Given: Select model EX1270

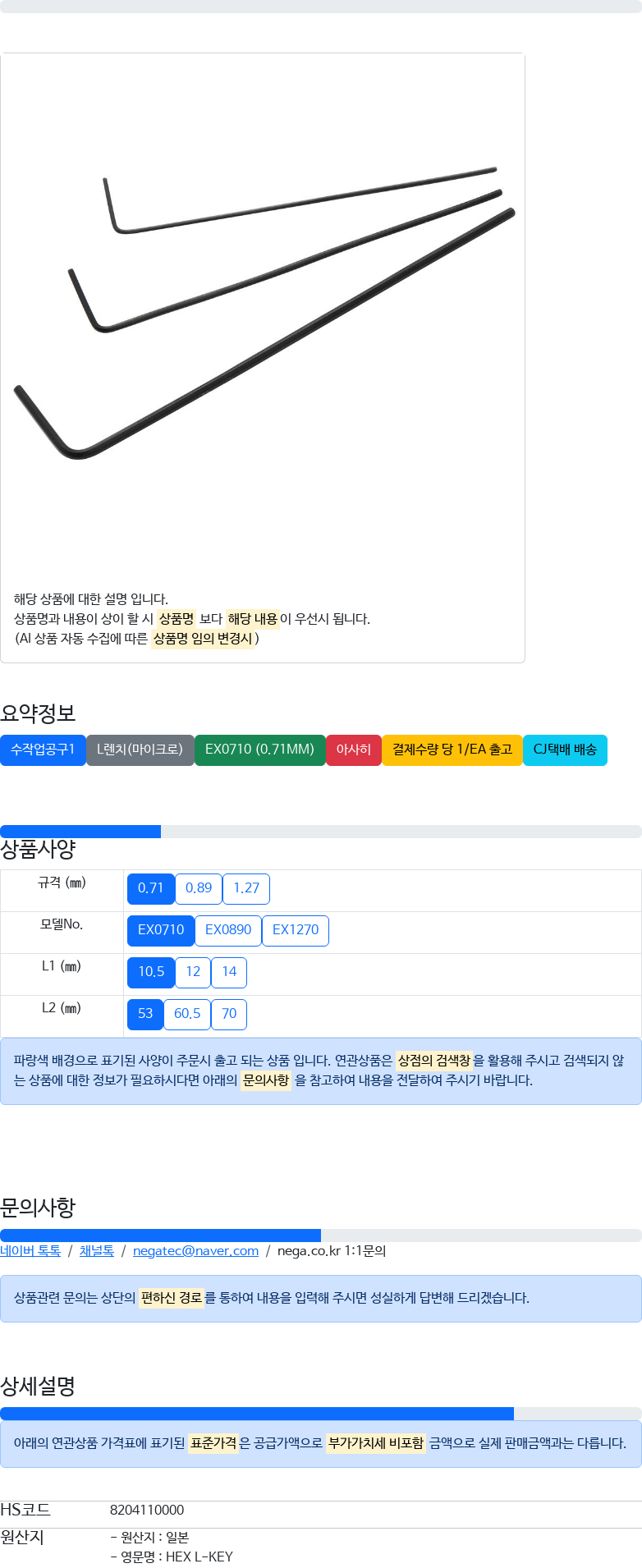Looking at the screenshot, I should (x=296, y=930).
